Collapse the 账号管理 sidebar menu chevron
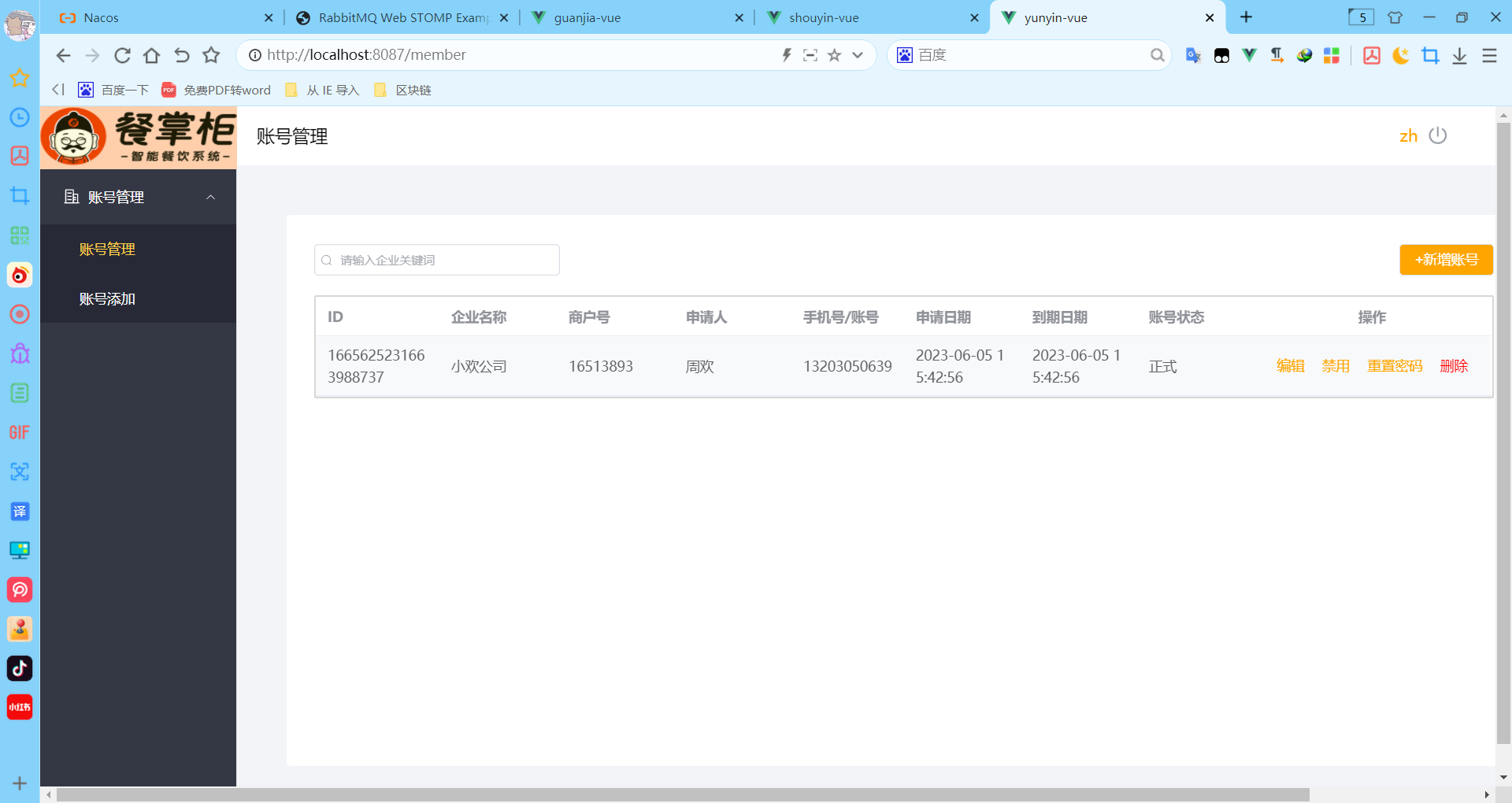Image resolution: width=1512 pixels, height=803 pixels. click(210, 197)
